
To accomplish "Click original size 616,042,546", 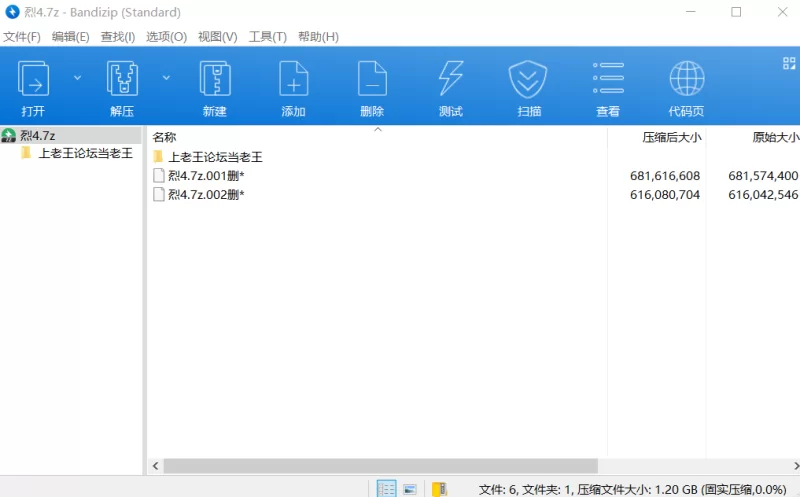I will click(x=763, y=195).
